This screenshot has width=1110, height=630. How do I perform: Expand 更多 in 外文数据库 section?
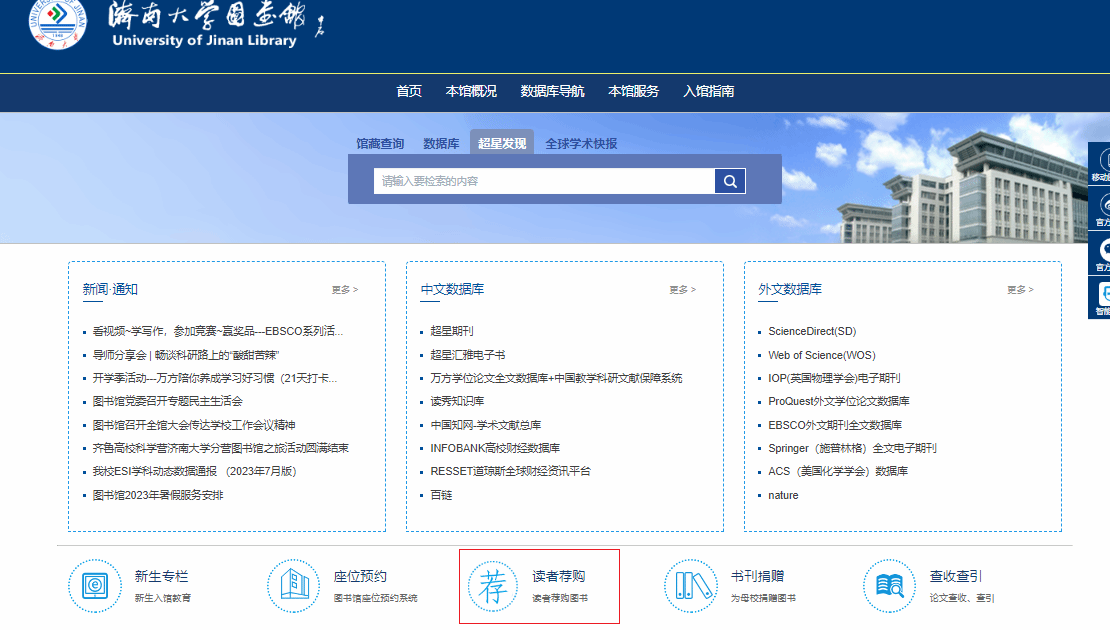(x=1021, y=290)
